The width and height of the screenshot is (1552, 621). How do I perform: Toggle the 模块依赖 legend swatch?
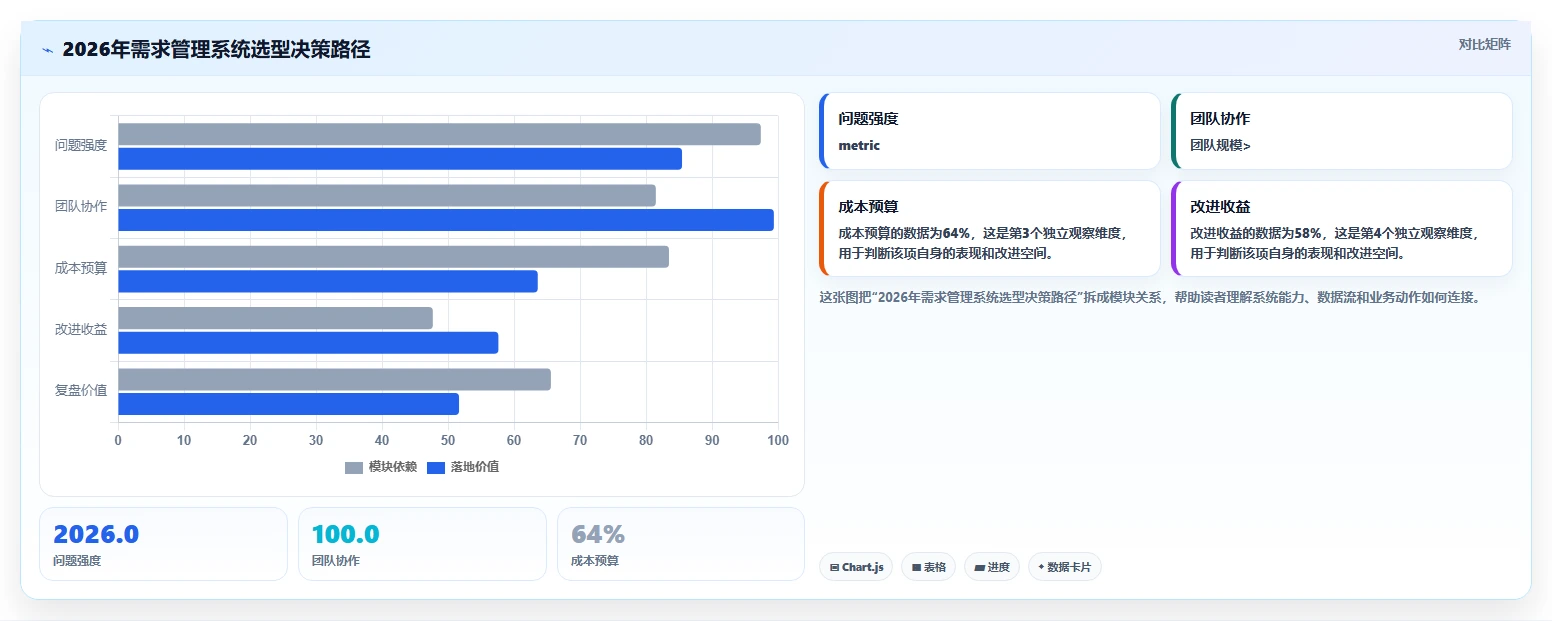[354, 467]
